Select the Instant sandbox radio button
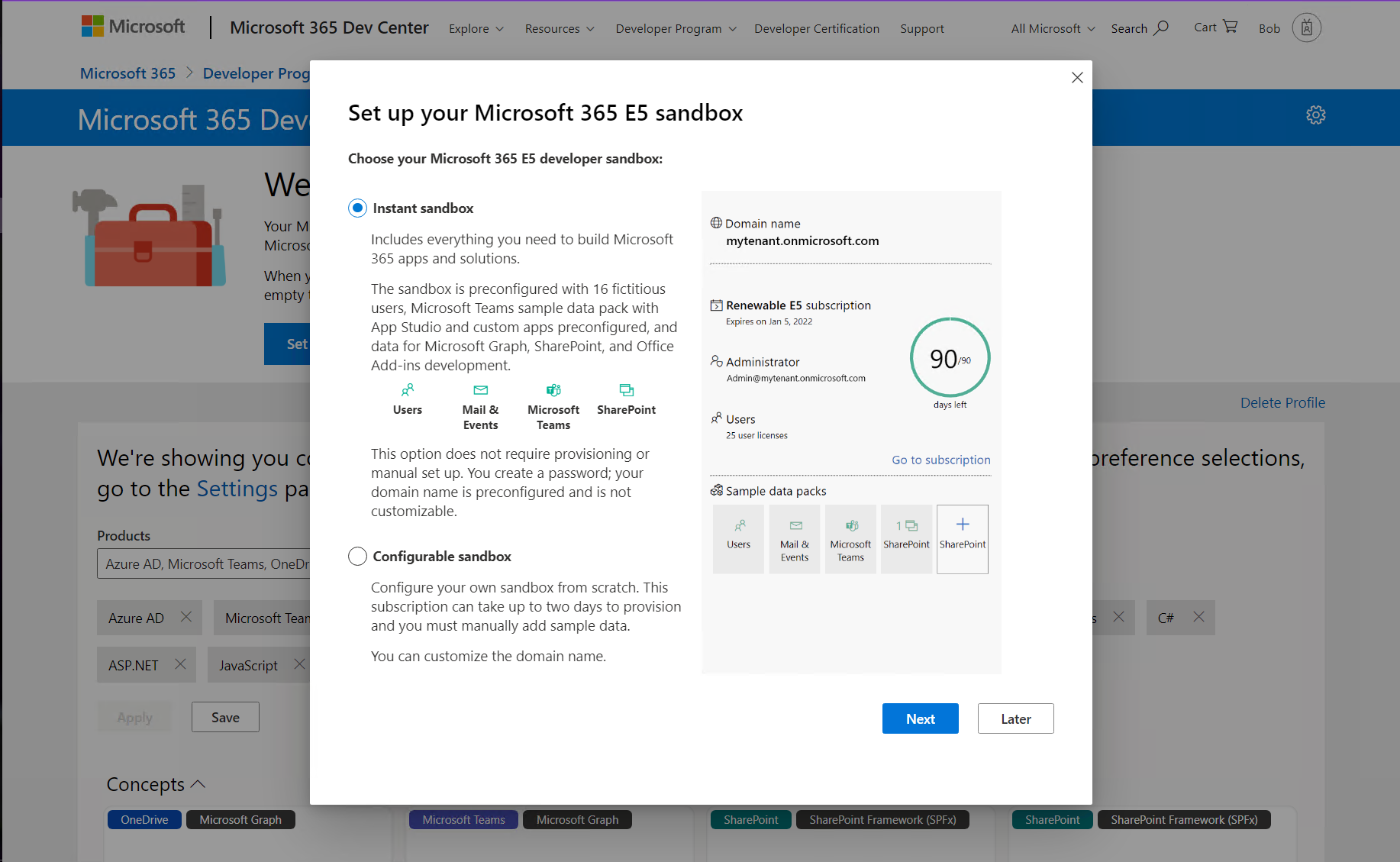Viewport: 1400px width, 862px height. [357, 208]
